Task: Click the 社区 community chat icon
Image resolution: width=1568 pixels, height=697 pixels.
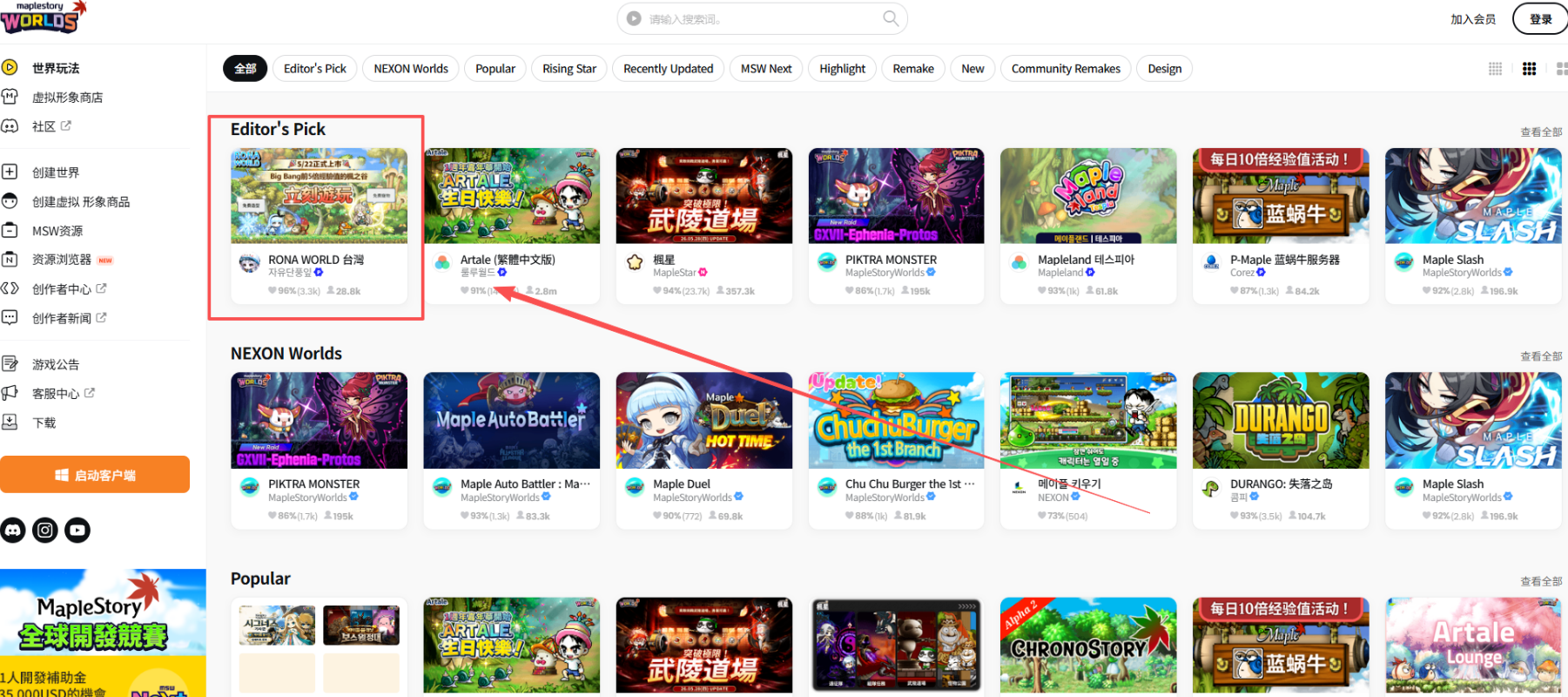Action: tap(10, 126)
